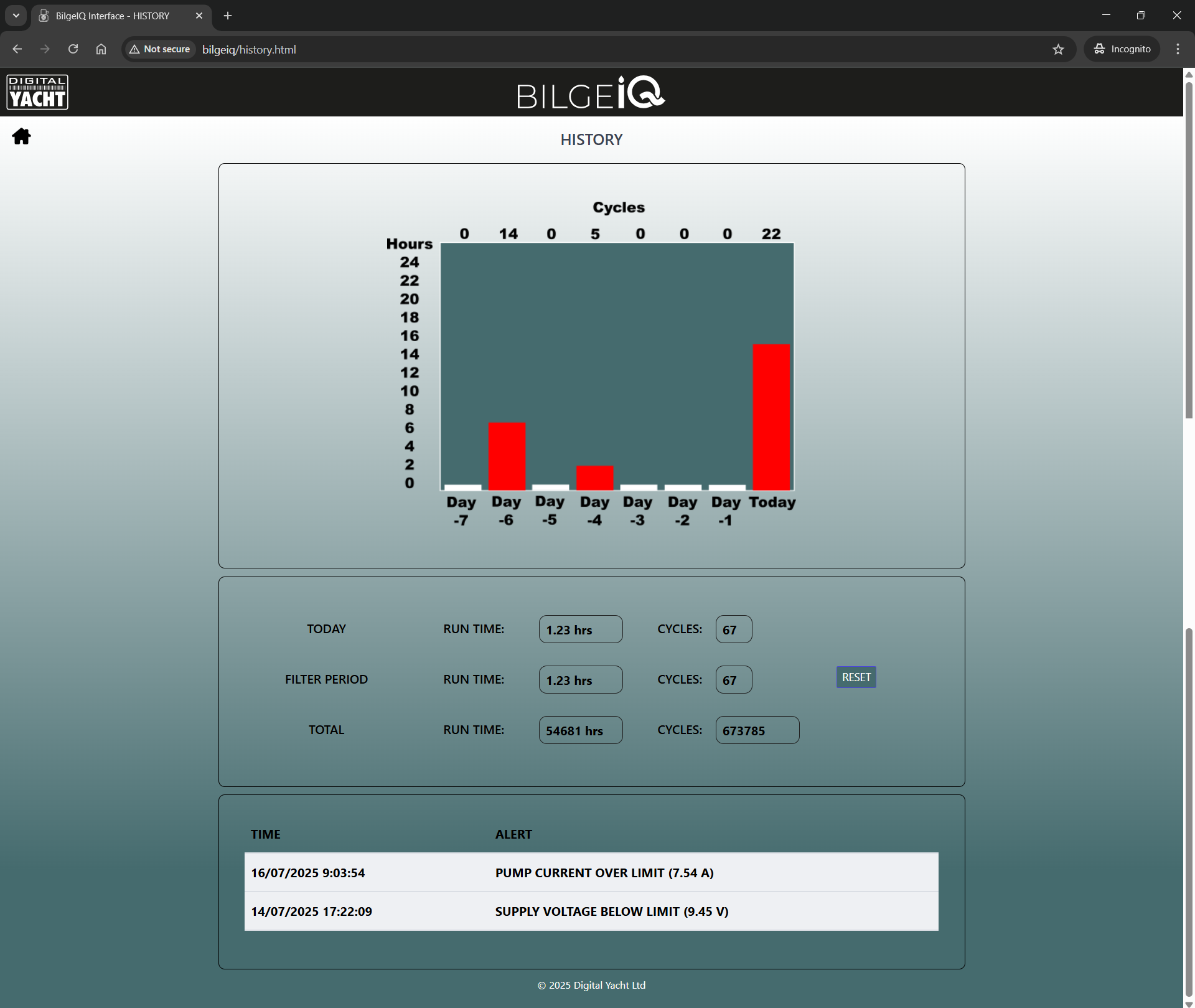
Task: Open the Chrome three-dot menu
Action: [x=1178, y=49]
